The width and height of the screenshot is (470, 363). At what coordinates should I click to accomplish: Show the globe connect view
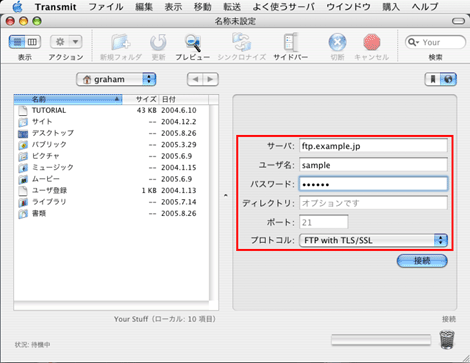(448, 79)
